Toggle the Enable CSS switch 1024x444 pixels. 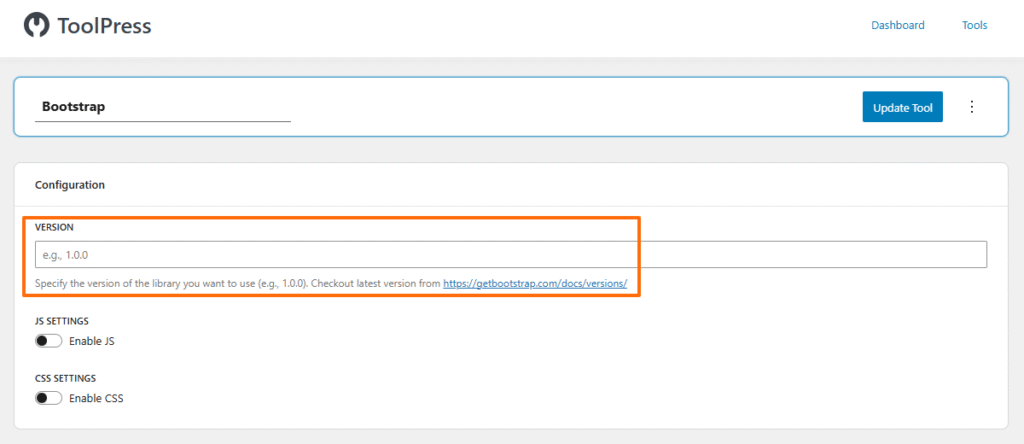pos(48,398)
